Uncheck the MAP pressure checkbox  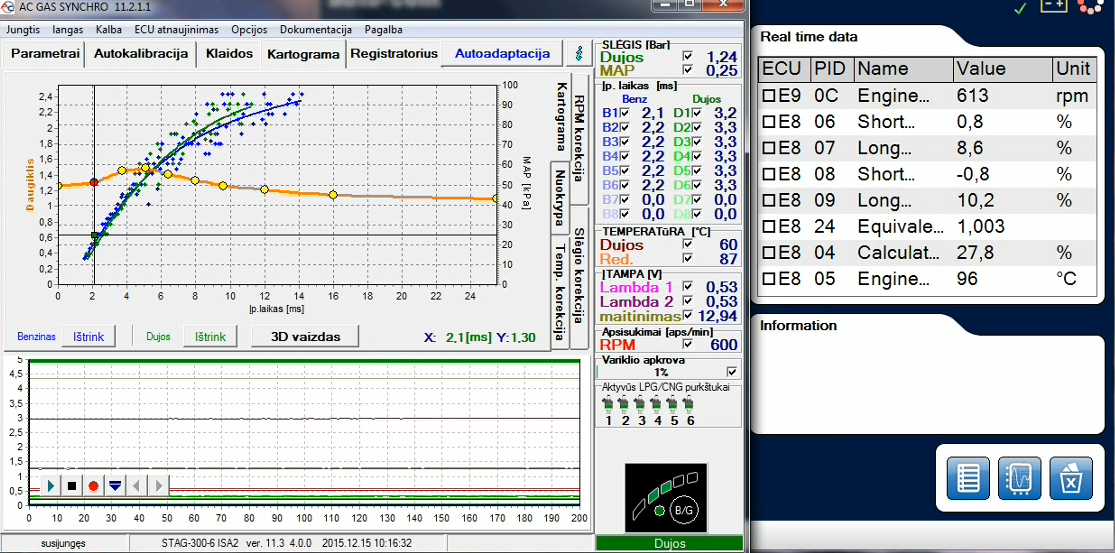click(x=687, y=70)
